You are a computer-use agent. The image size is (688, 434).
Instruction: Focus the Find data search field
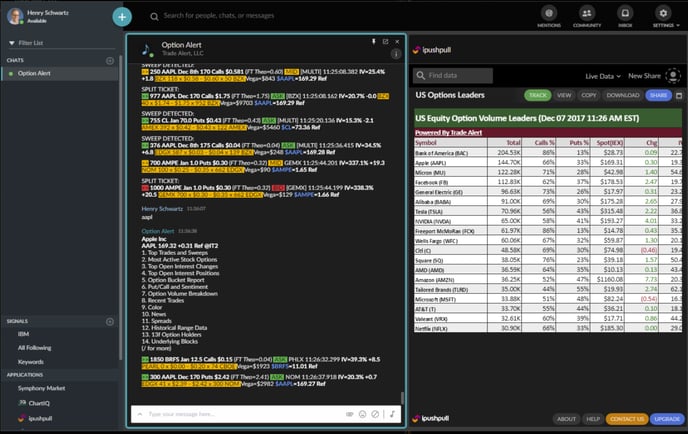point(453,75)
